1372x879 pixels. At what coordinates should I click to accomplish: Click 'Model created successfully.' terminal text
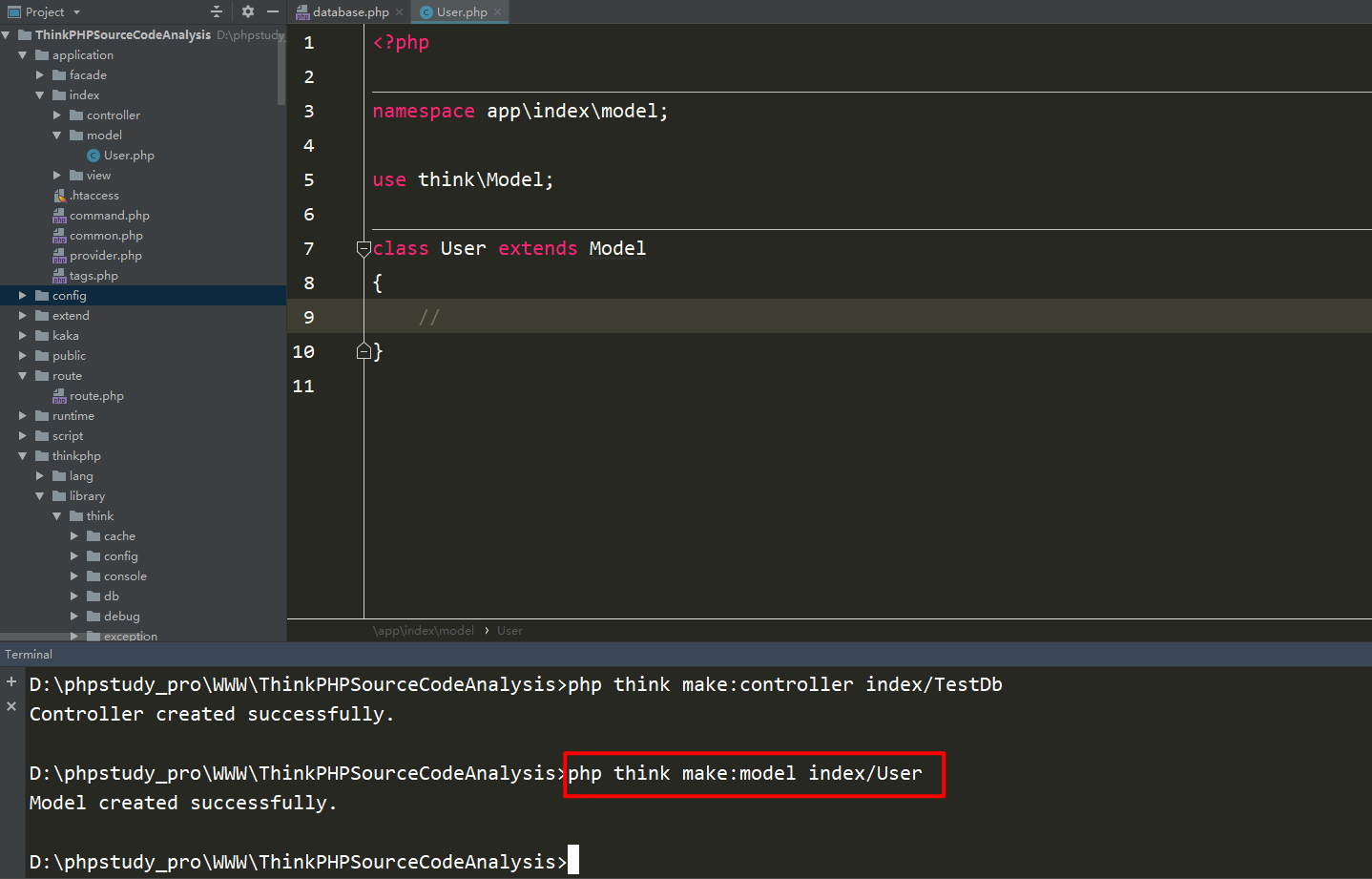pyautogui.click(x=183, y=804)
